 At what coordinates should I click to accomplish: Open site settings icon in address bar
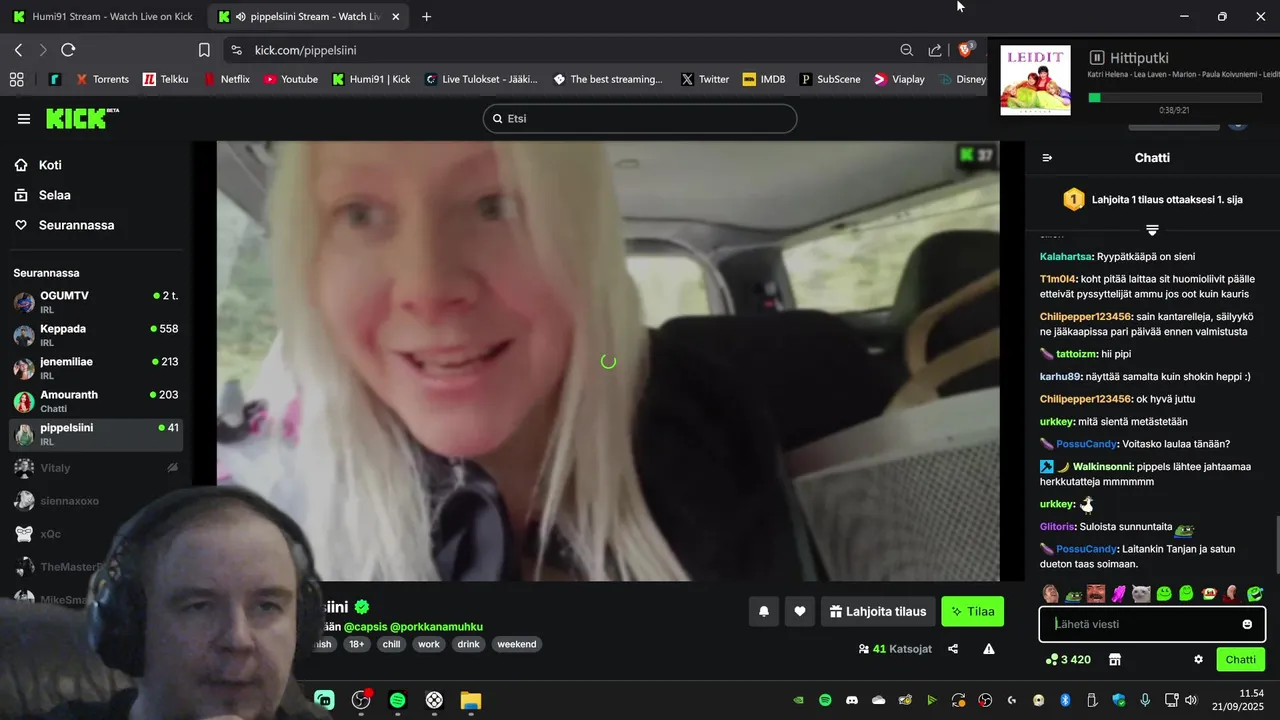point(236,50)
